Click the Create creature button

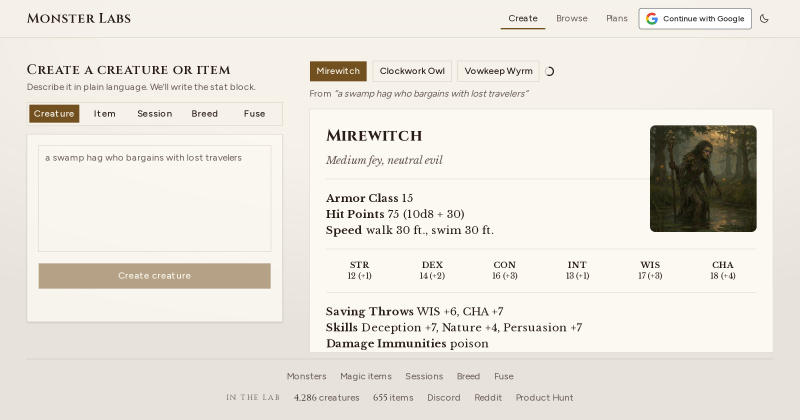click(x=155, y=276)
